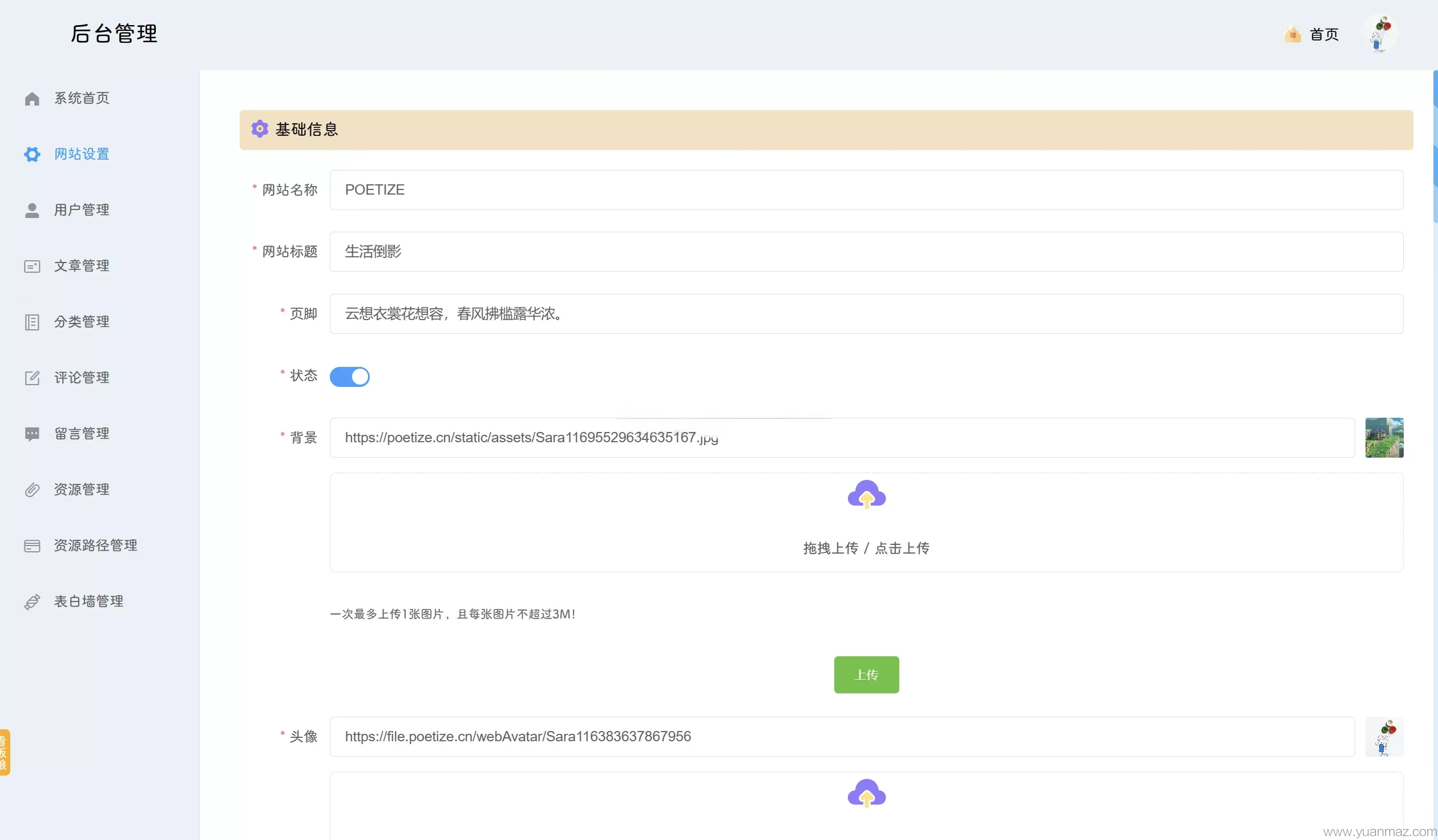Click the background preview thumbnail
The image size is (1438, 840).
pos(1384,438)
